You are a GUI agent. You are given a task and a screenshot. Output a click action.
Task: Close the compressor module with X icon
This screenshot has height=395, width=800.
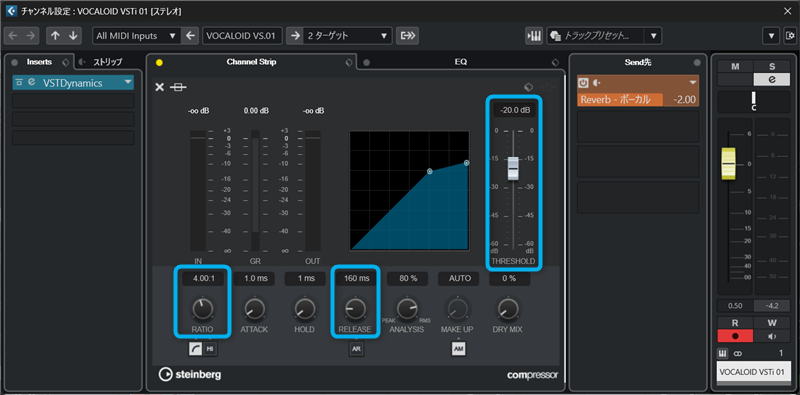[x=160, y=87]
